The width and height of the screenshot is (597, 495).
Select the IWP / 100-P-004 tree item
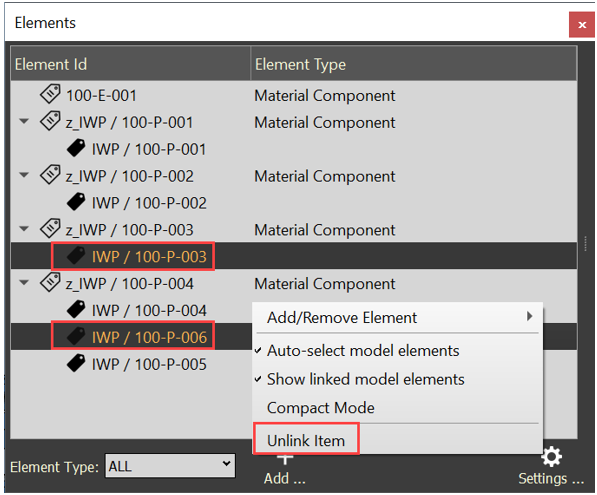coord(149,311)
